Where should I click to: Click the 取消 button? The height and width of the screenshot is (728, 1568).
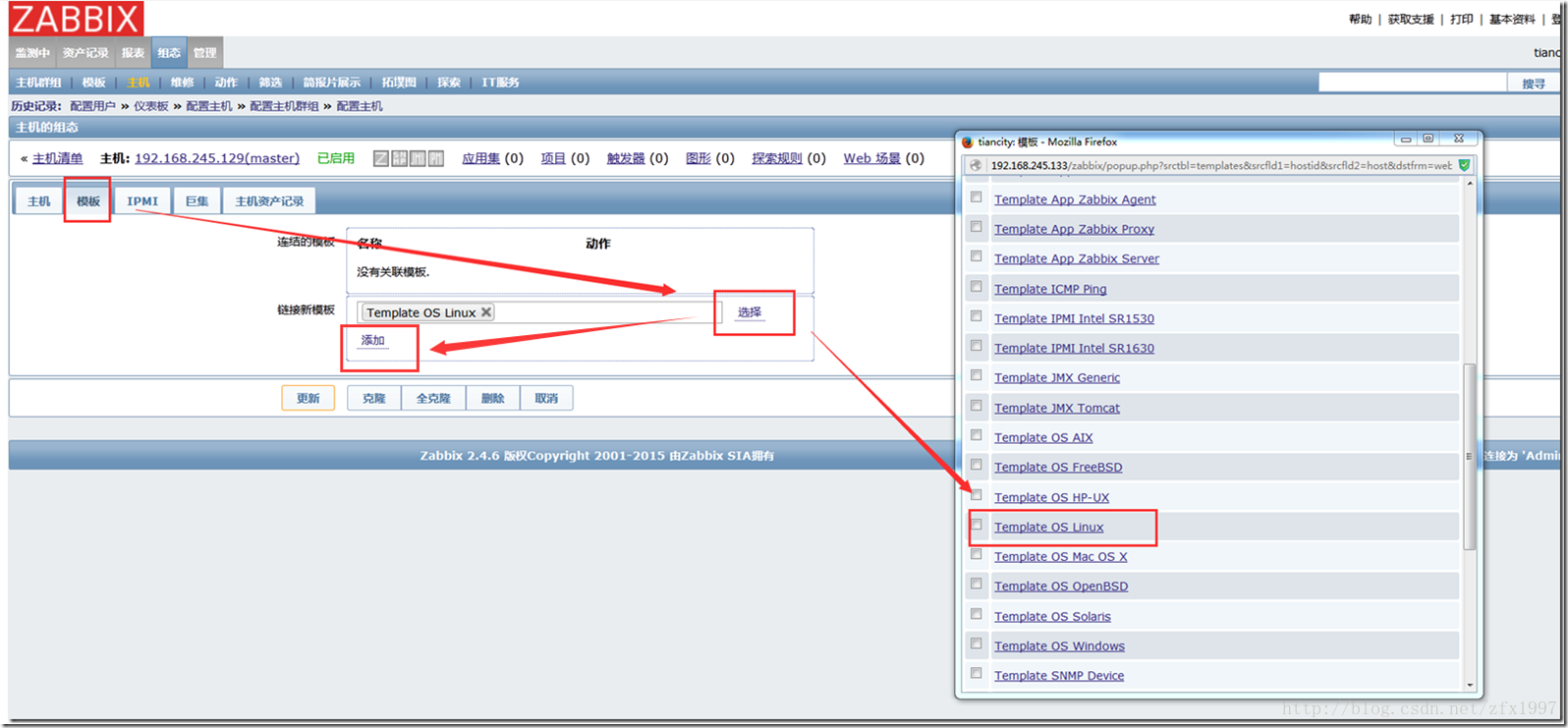pyautogui.click(x=546, y=398)
